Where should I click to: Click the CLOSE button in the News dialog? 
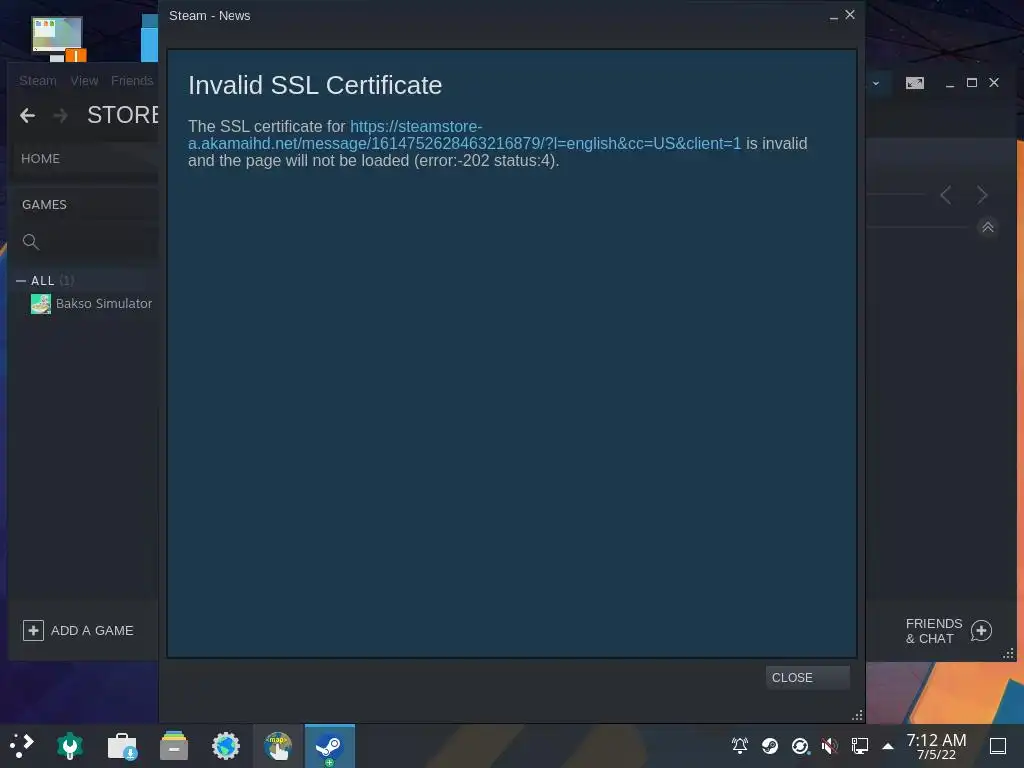(x=807, y=677)
